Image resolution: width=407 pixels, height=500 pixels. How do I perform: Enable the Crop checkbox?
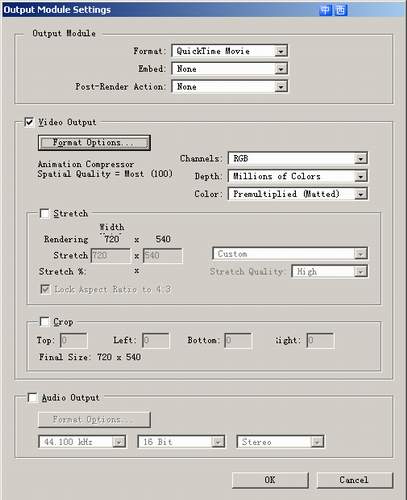tap(44, 321)
